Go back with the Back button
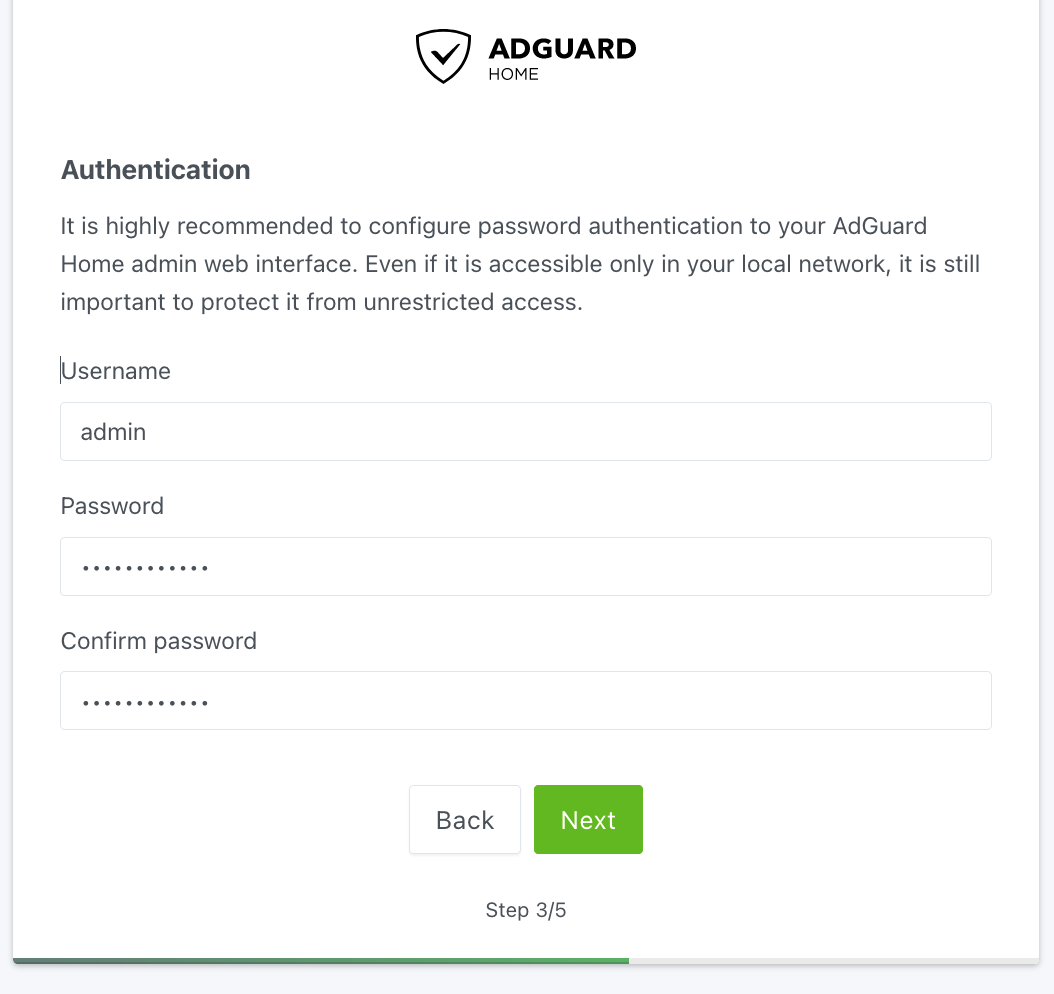The image size is (1054, 994). coord(465,820)
